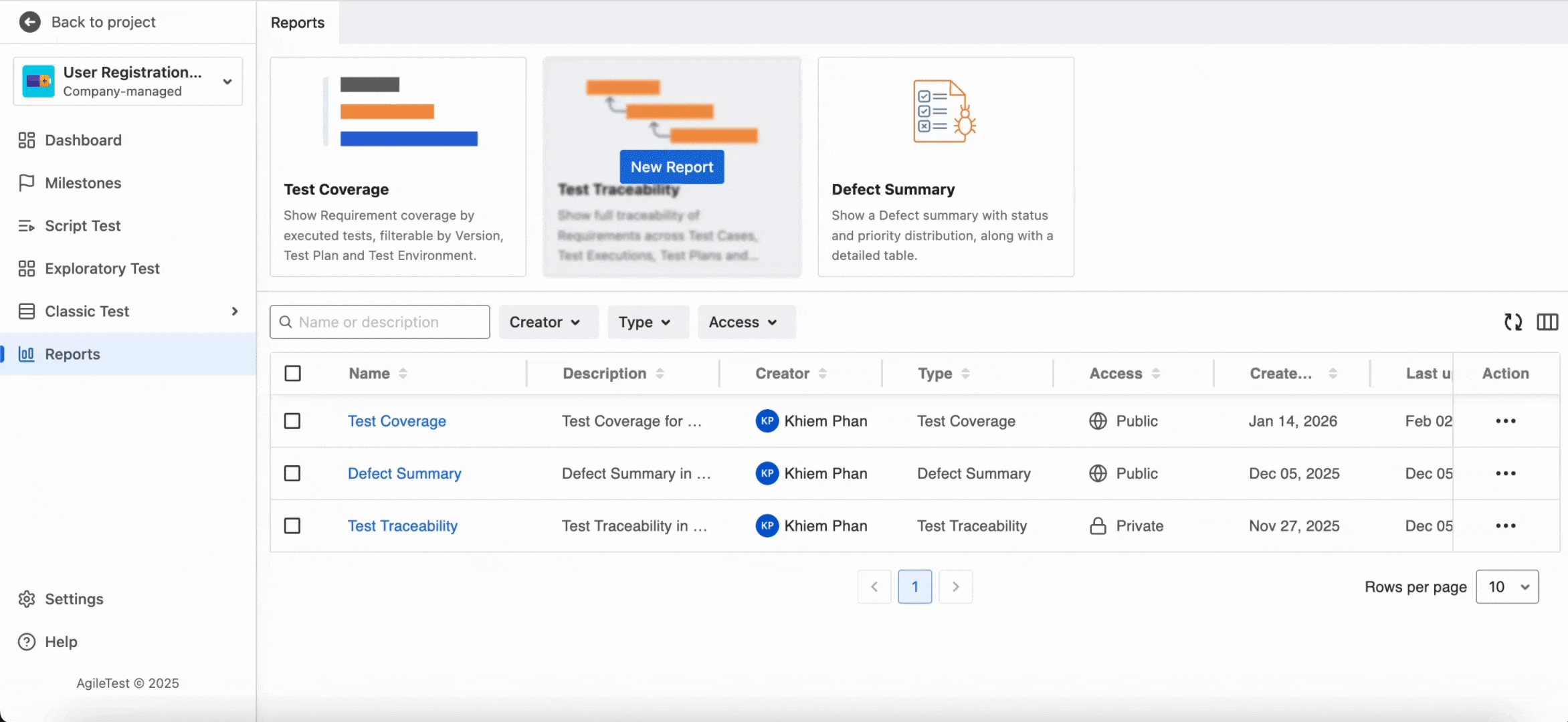Click the New Report button
Screen dimensions: 1568x722
click(672, 167)
